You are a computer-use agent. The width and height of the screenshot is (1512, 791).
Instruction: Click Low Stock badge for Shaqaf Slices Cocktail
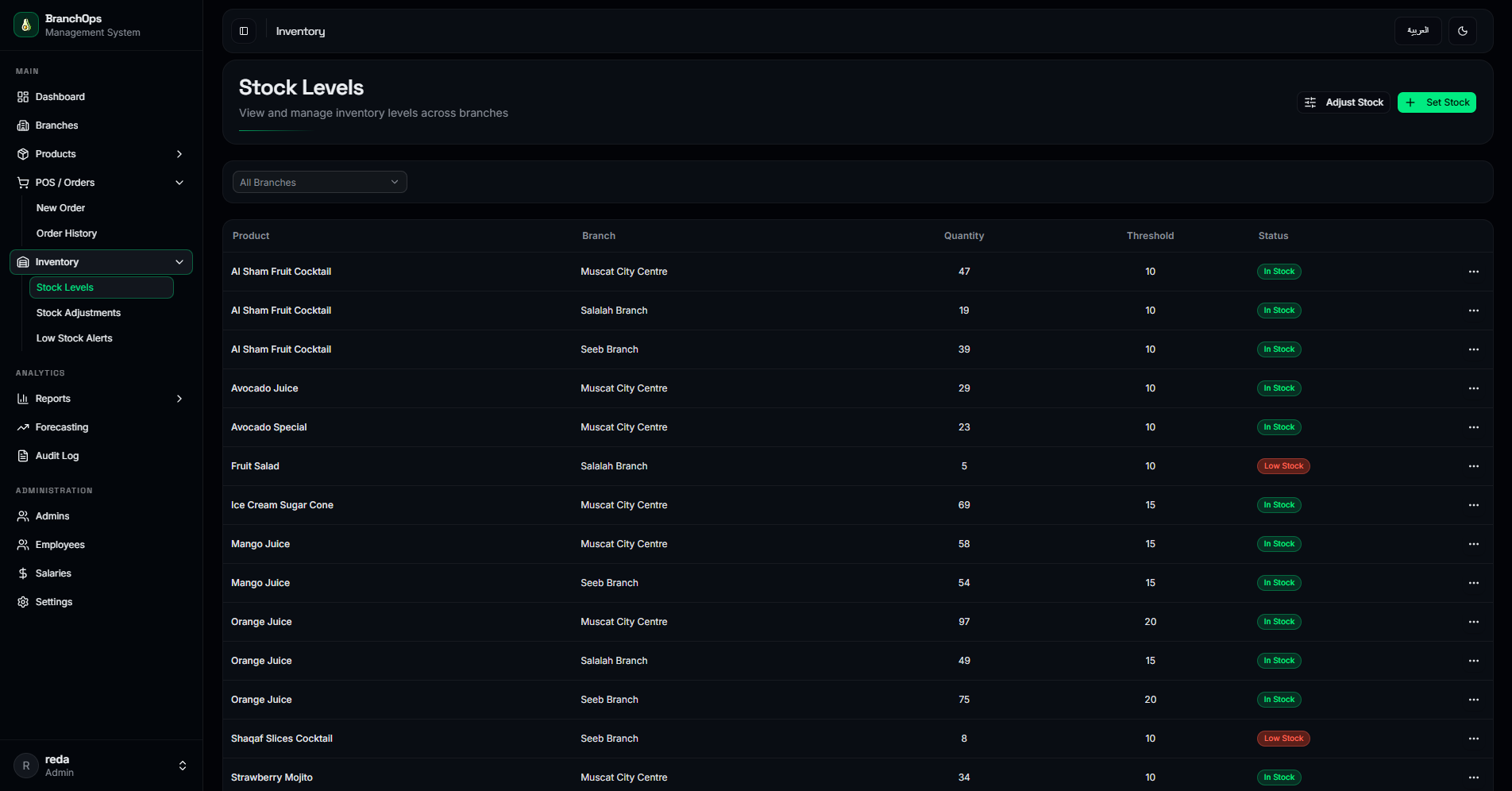click(1283, 739)
